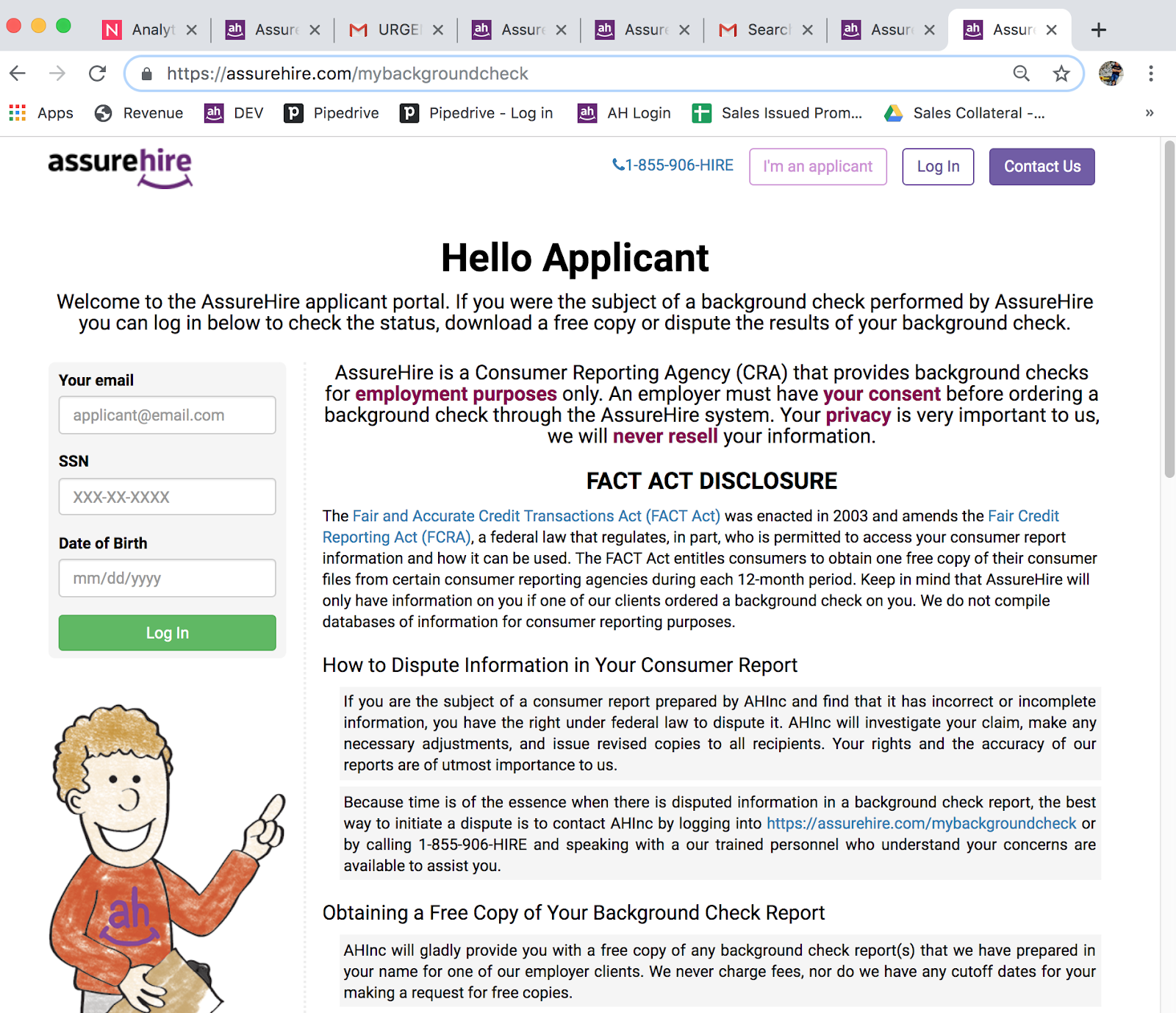Viewport: 1176px width, 1013px height.
Task: Open the user profile avatar
Action: coord(1111,74)
